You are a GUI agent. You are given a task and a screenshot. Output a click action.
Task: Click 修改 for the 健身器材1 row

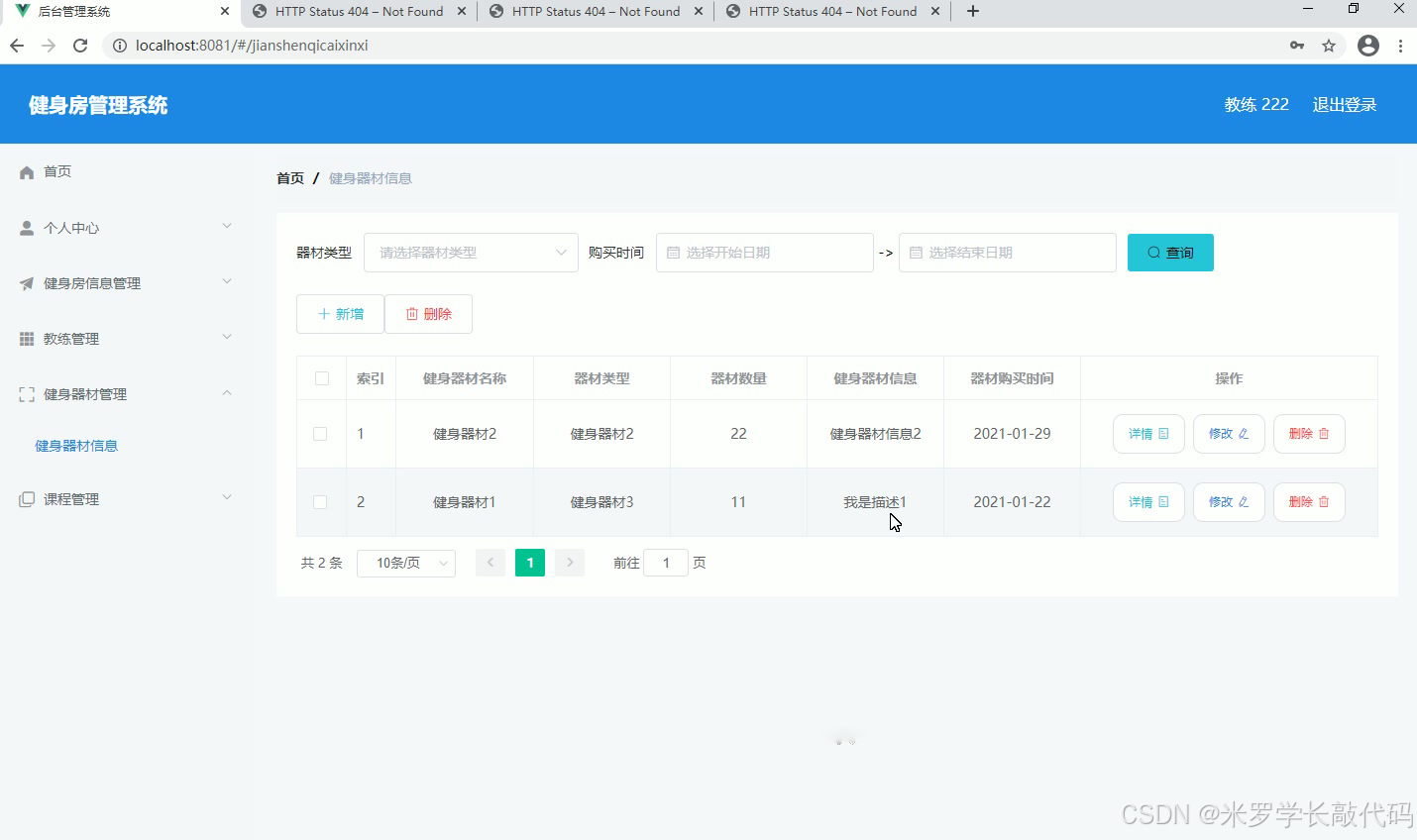[x=1229, y=502]
